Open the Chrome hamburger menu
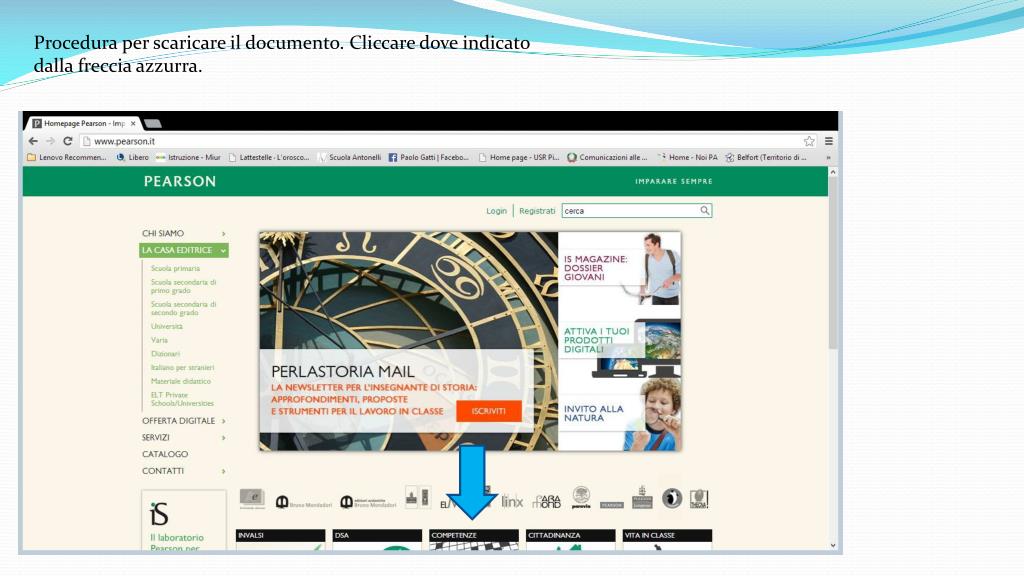Image resolution: width=1024 pixels, height=576 pixels. [x=829, y=141]
